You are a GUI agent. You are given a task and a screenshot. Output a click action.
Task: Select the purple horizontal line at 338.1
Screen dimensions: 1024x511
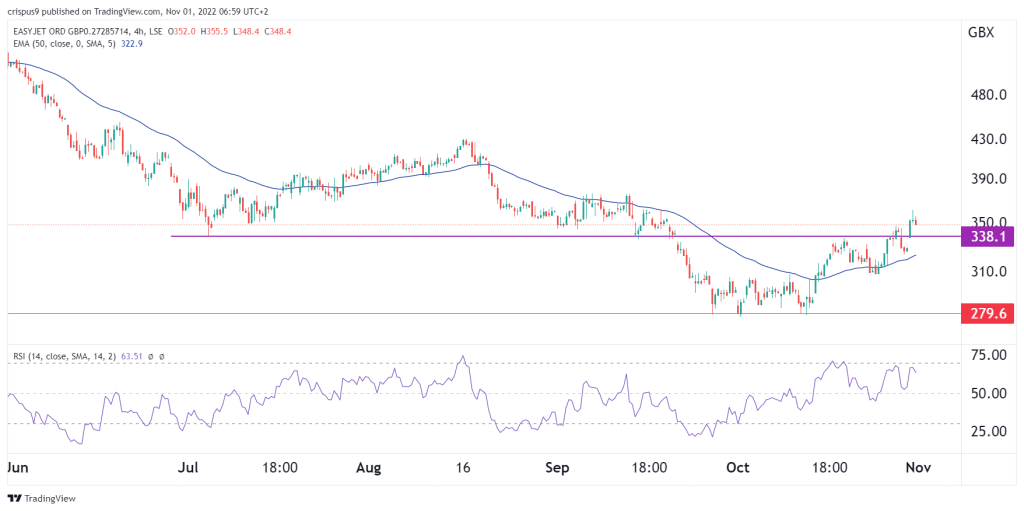pyautogui.click(x=566, y=236)
